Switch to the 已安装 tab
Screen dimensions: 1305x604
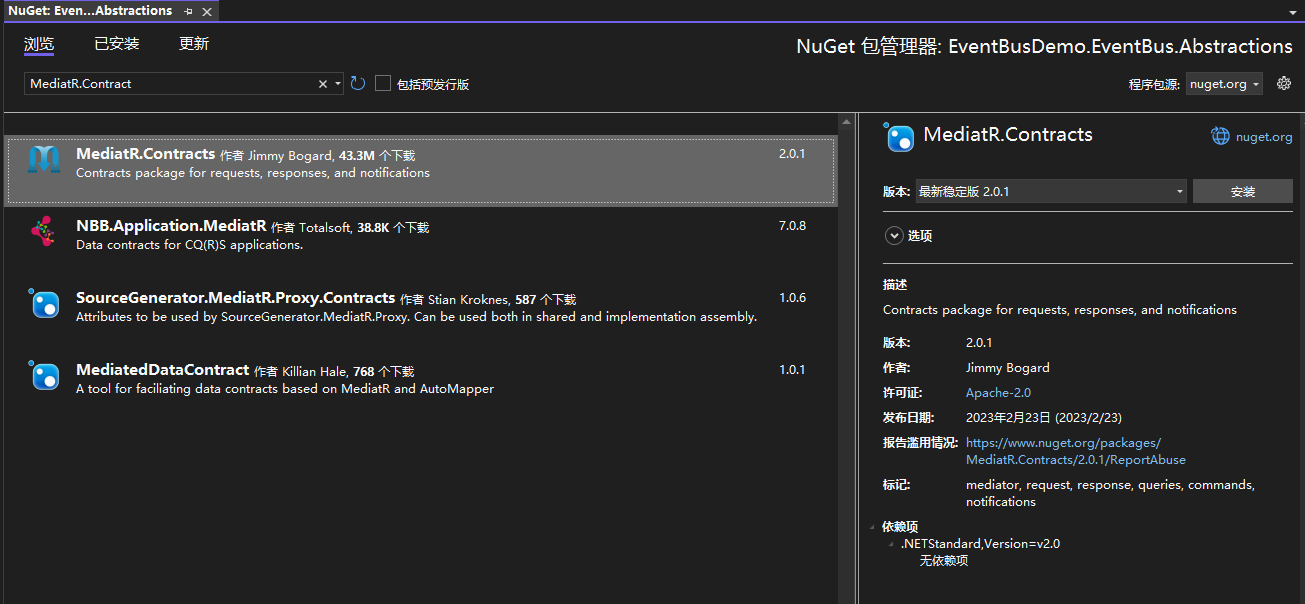(x=117, y=44)
